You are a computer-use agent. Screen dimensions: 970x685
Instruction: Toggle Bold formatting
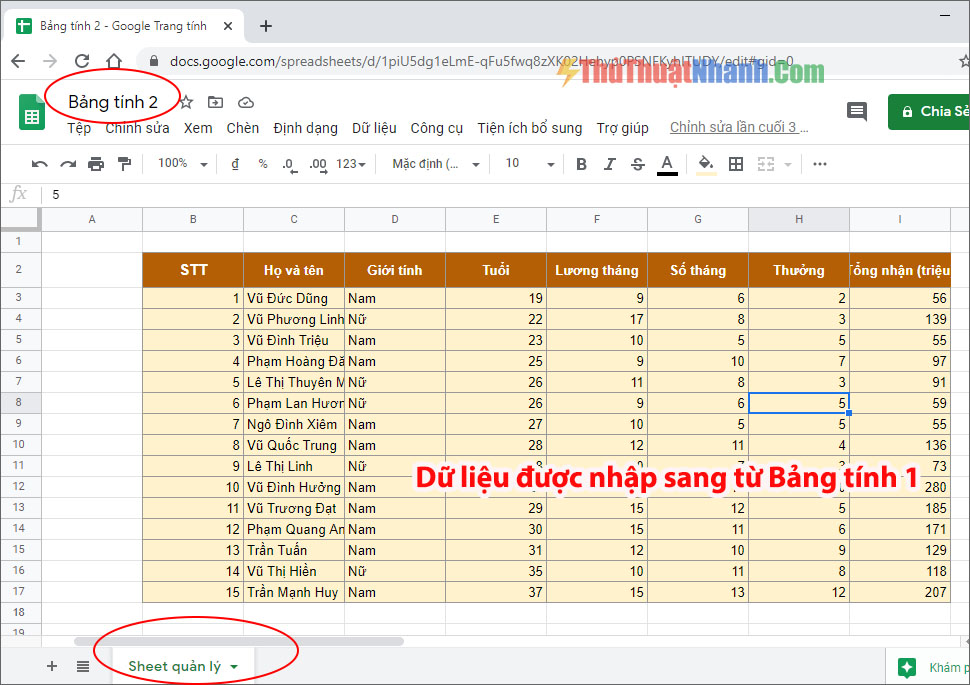(581, 164)
